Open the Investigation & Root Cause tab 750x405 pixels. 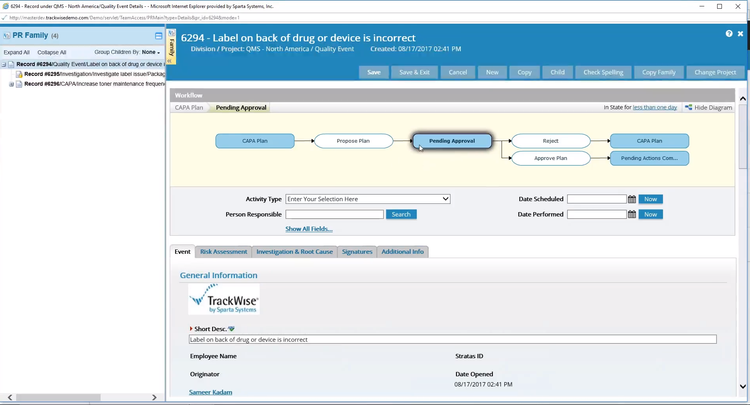pyautogui.click(x=294, y=252)
